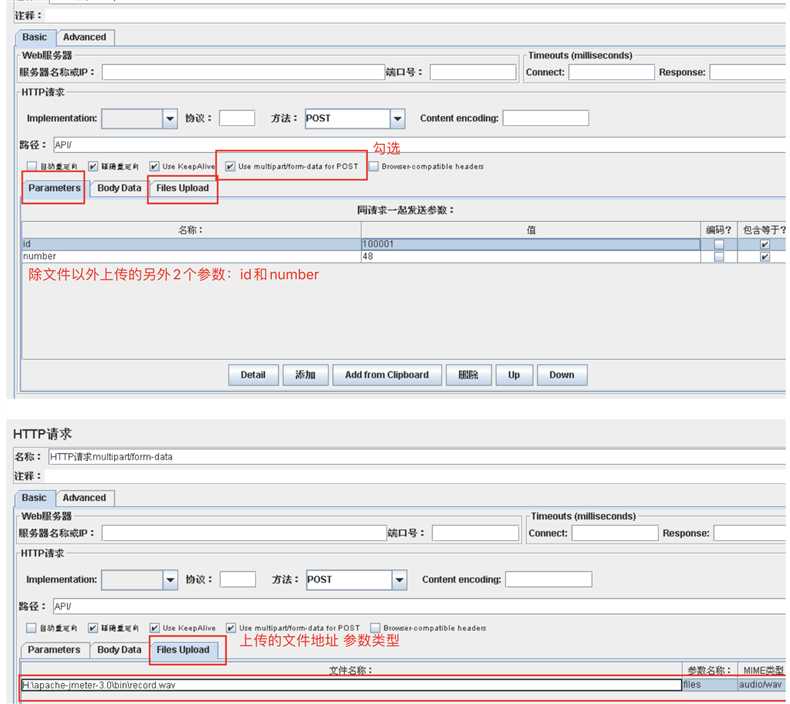Click the Up button
This screenshot has width=790, height=704.
coord(514,375)
